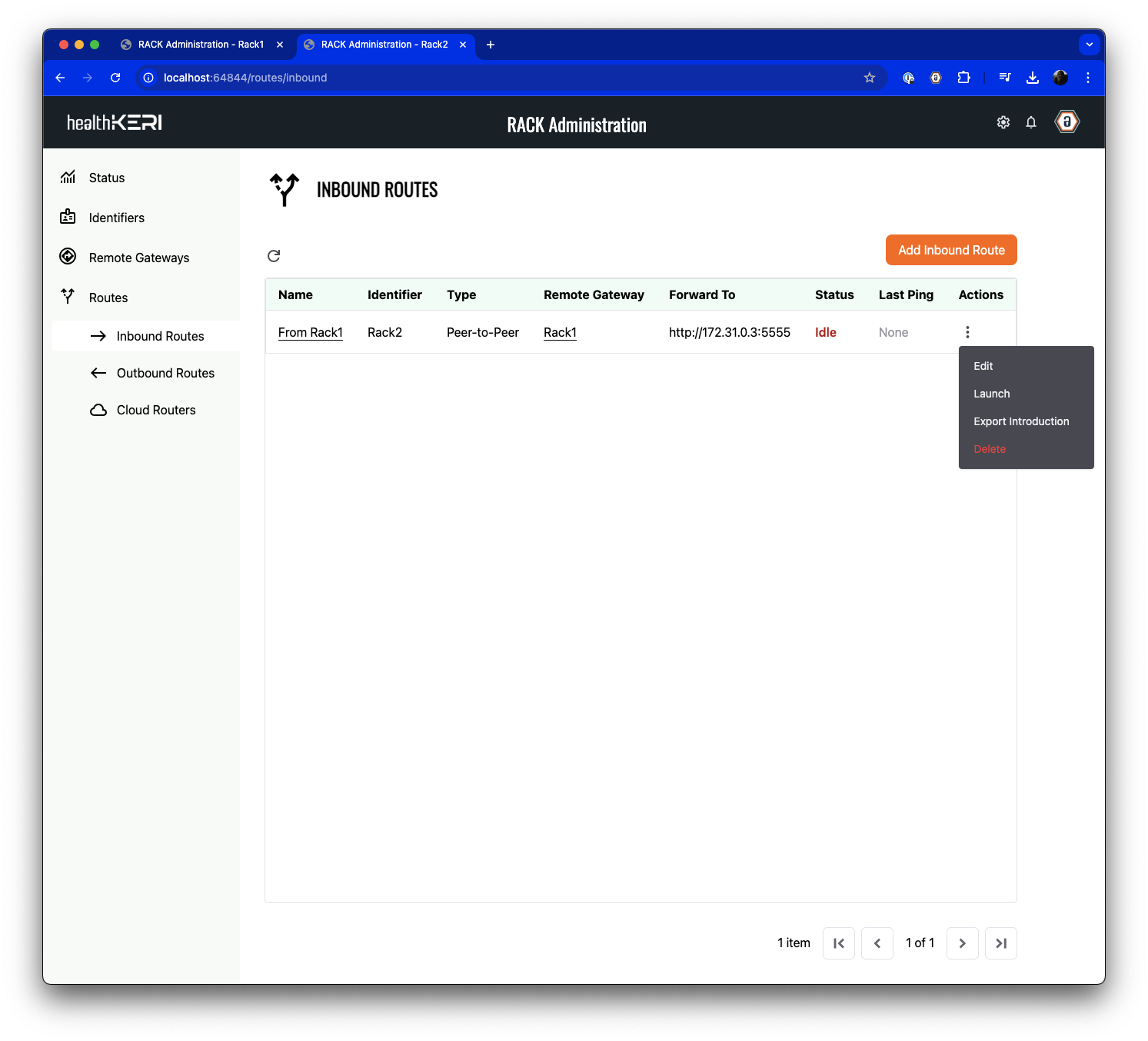Click the notifications bell icon
Viewport: 1148px width, 1041px height.
[1031, 121]
